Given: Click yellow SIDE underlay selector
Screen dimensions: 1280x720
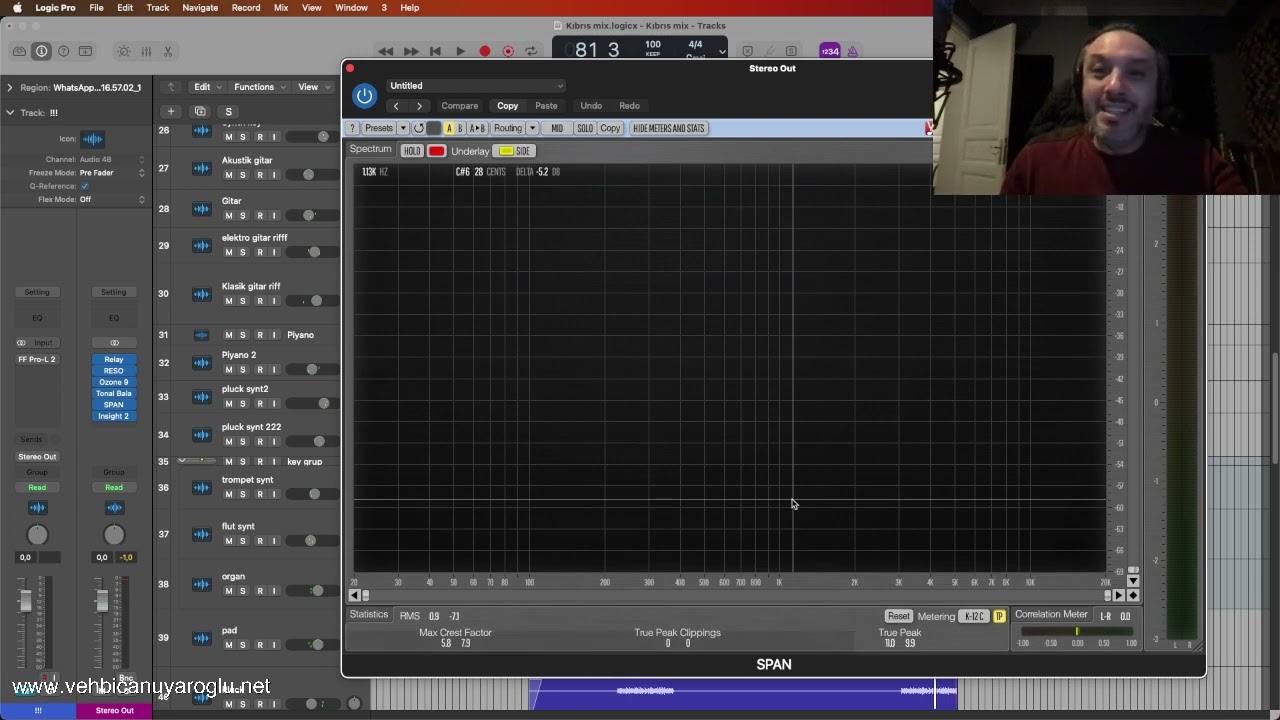Looking at the screenshot, I should 515,151.
